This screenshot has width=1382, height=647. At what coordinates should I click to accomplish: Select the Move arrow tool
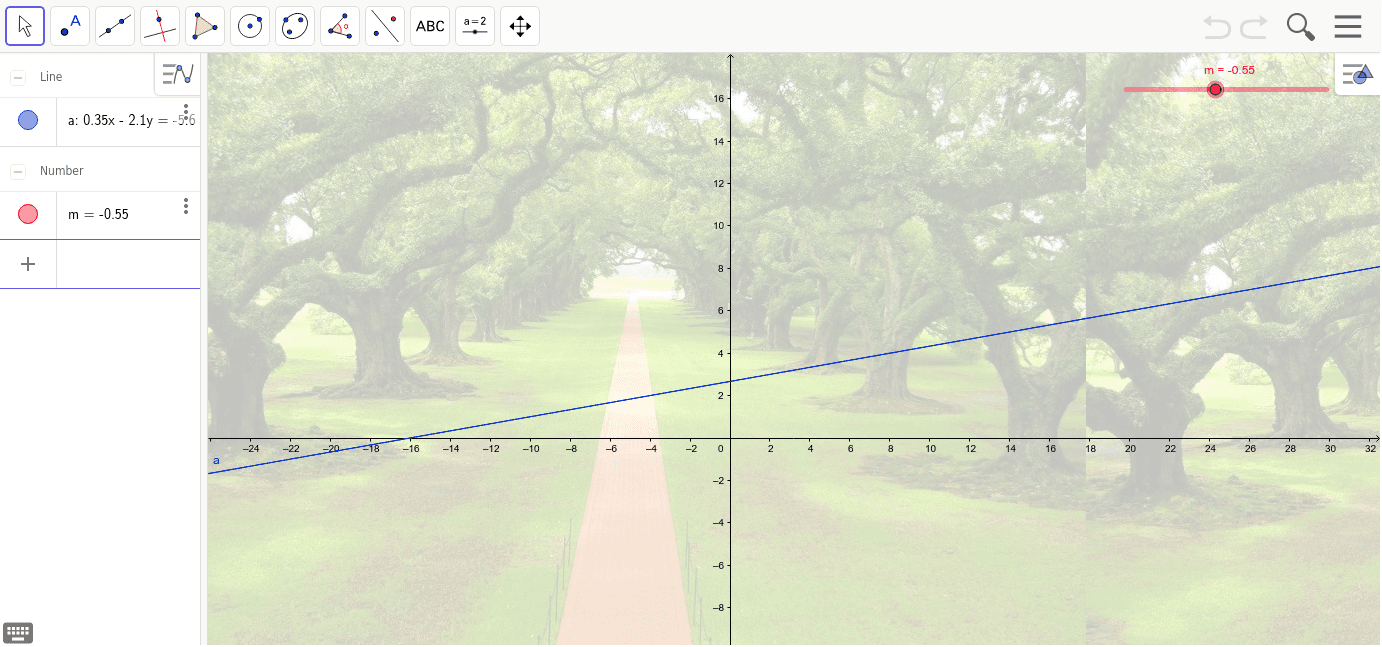tap(25, 26)
